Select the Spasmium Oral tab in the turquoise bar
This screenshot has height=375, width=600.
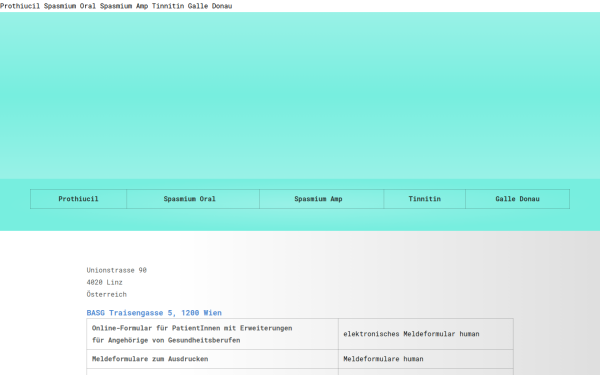tap(193, 199)
